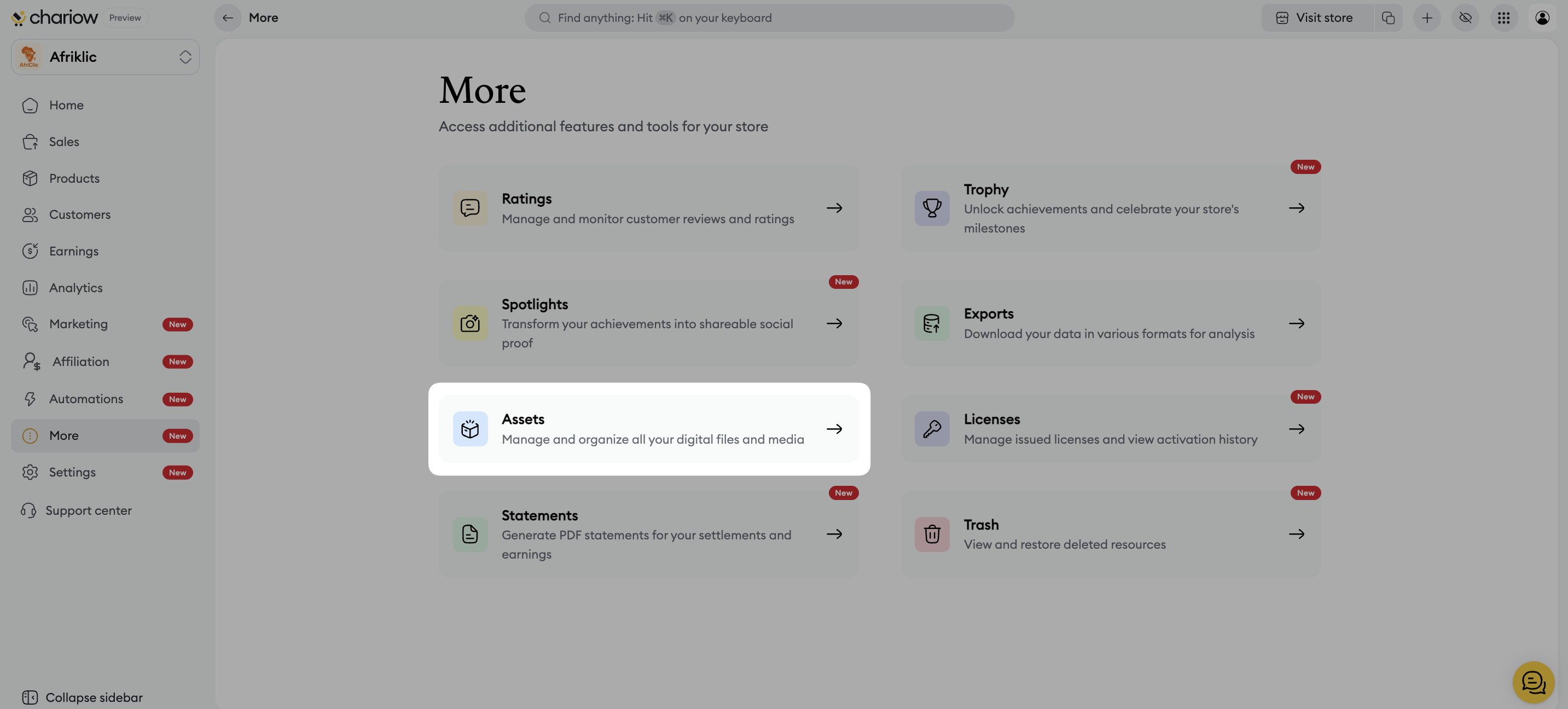Viewport: 1568px width, 709px height.
Task: Expand the Afriklic store switcher
Action: (x=185, y=57)
